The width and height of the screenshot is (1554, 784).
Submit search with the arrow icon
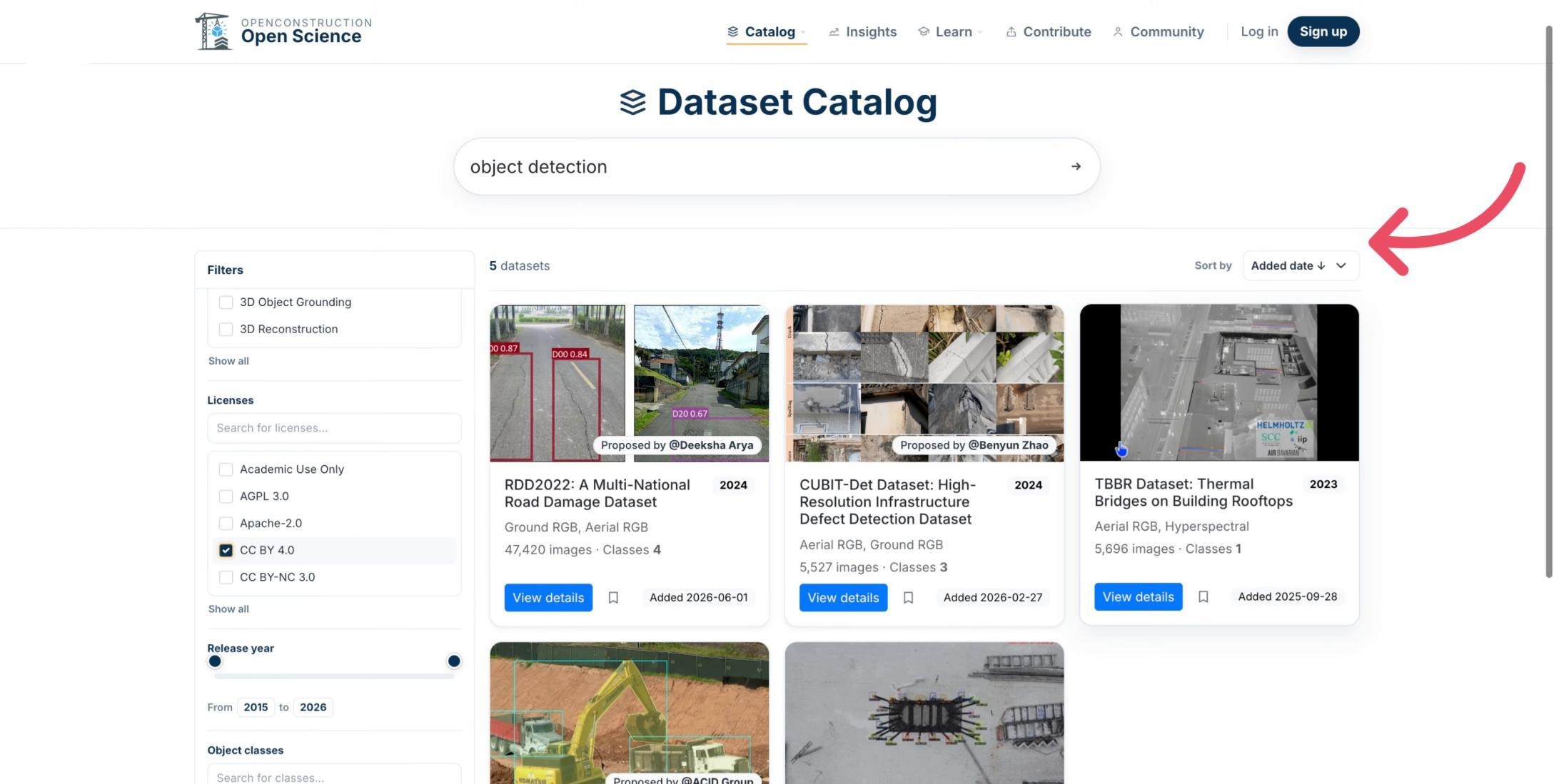[x=1076, y=166]
